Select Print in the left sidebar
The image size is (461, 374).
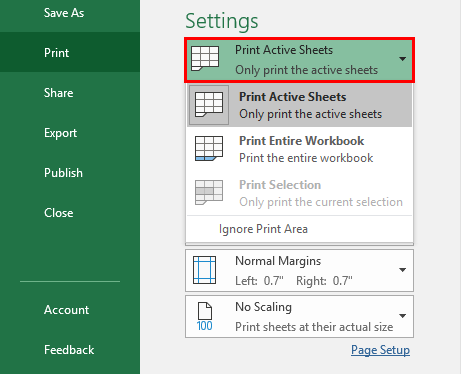(70, 52)
